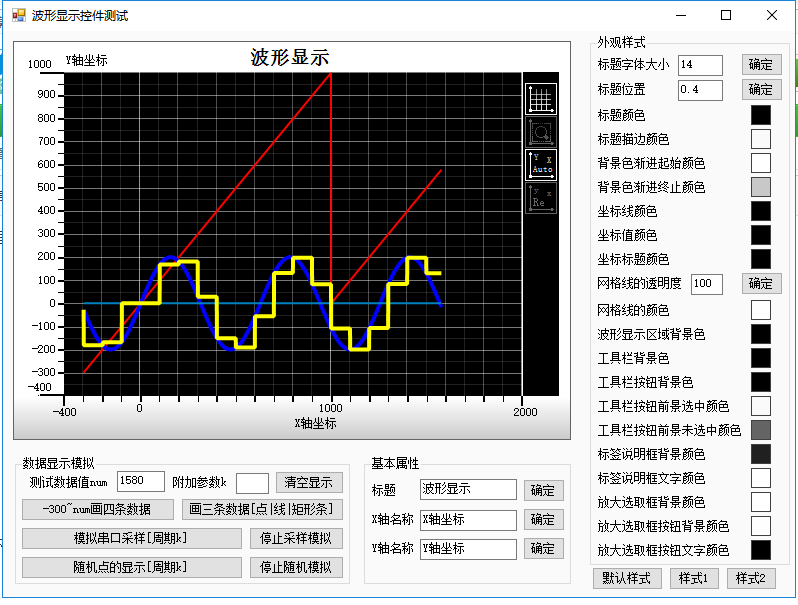Activate the Y X Auto scale icon

(540, 165)
